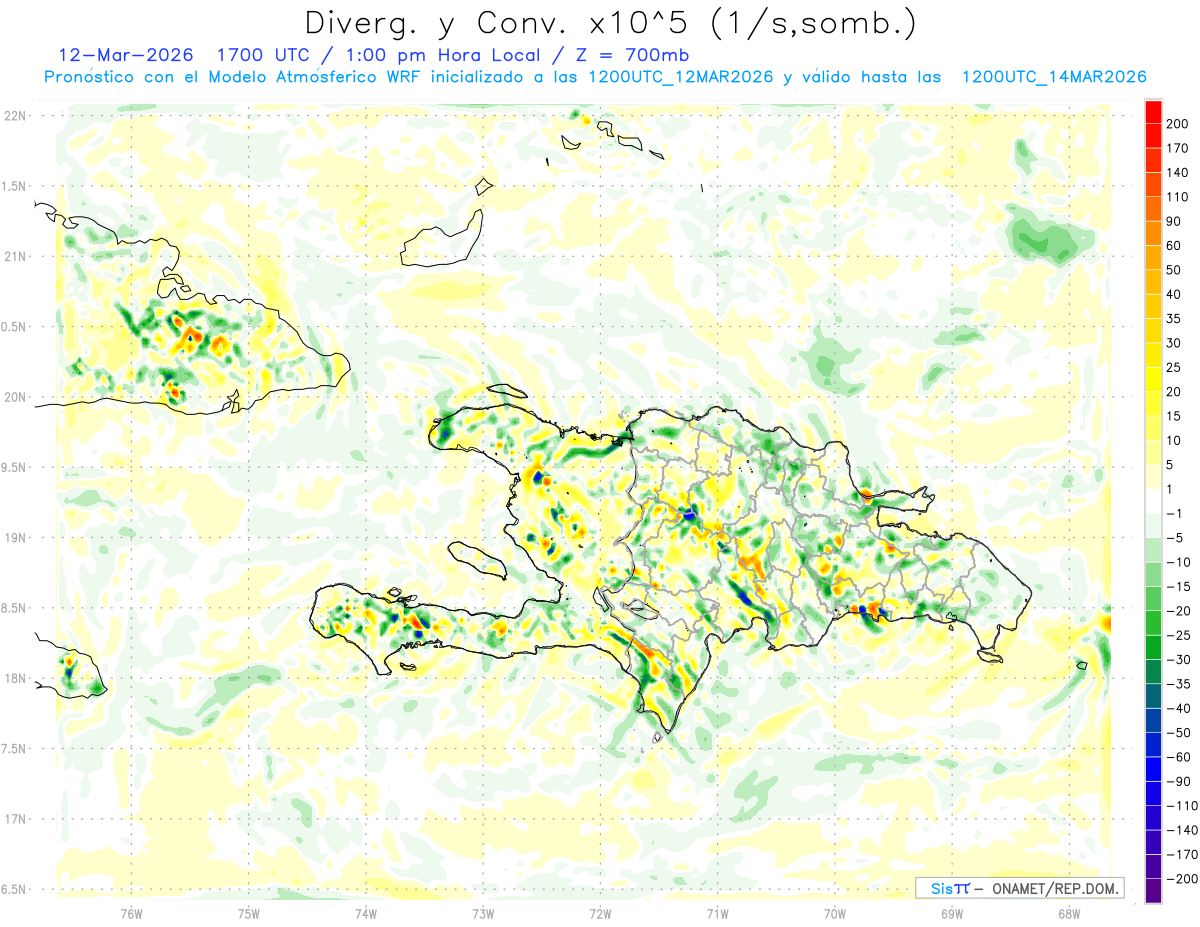Click the ONAMET/REP.DOM. credit box
The image size is (1200, 927).
pyautogui.click(x=1019, y=888)
